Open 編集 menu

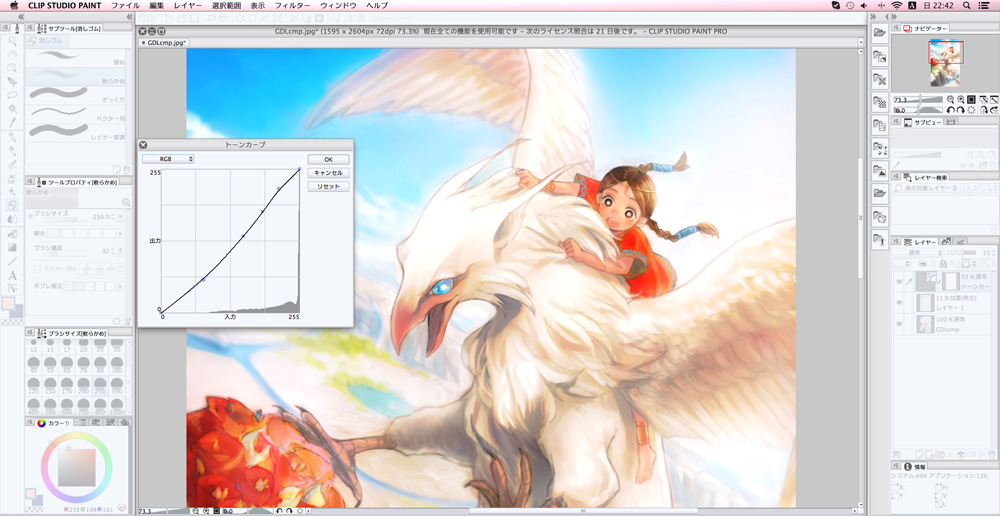[x=156, y=5]
